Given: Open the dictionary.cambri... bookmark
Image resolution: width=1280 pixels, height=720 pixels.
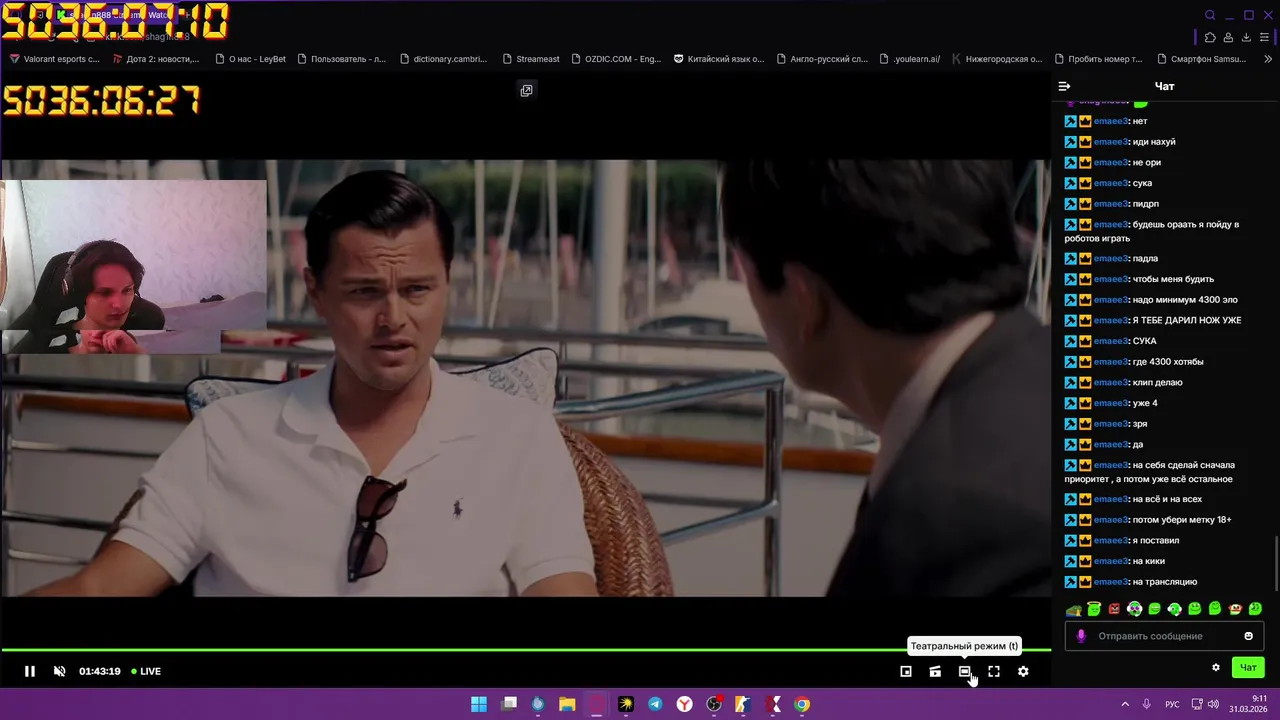Looking at the screenshot, I should [x=442, y=59].
